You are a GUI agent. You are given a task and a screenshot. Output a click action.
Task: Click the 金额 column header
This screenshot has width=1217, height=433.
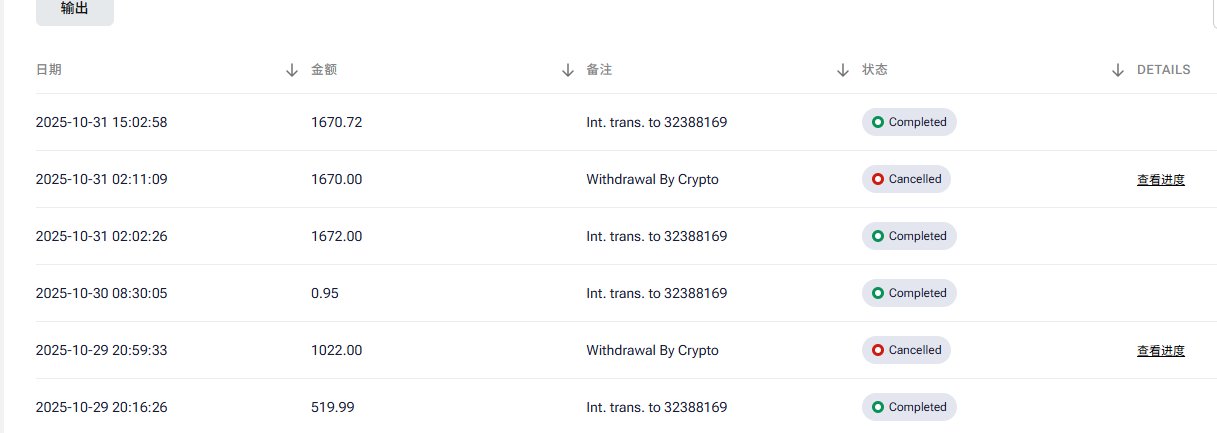click(324, 70)
